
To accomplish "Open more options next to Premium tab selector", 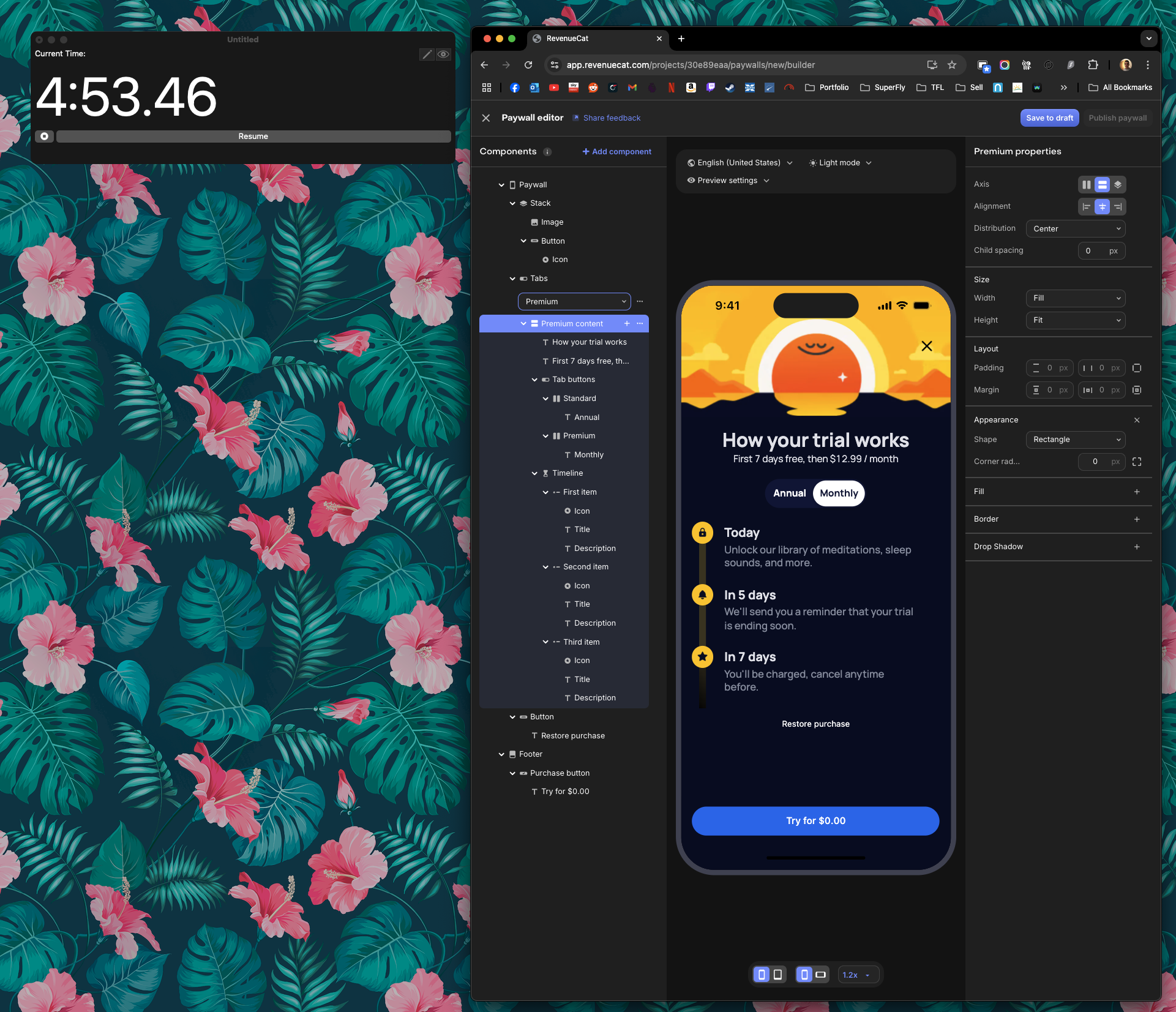I will point(640,301).
